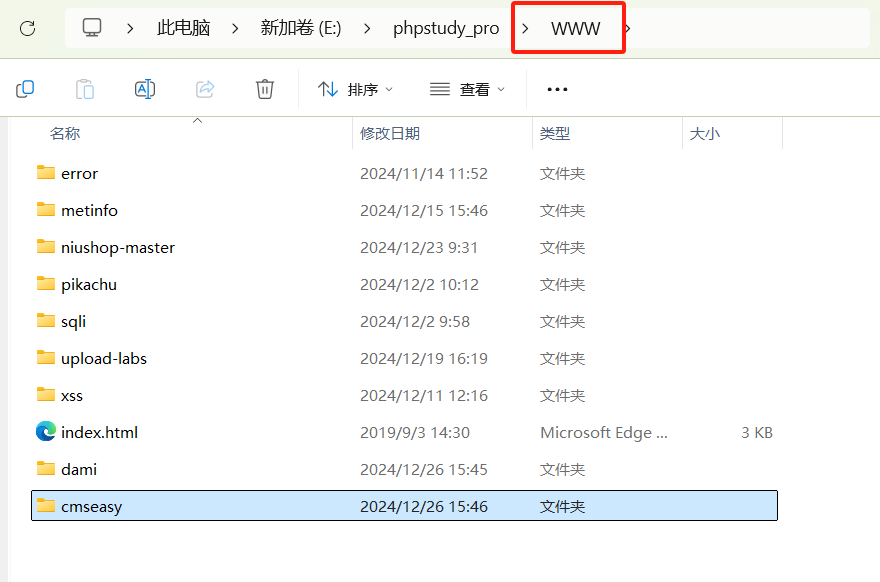Click the Microsoft Edge ... type cell

pyautogui.click(x=604, y=433)
